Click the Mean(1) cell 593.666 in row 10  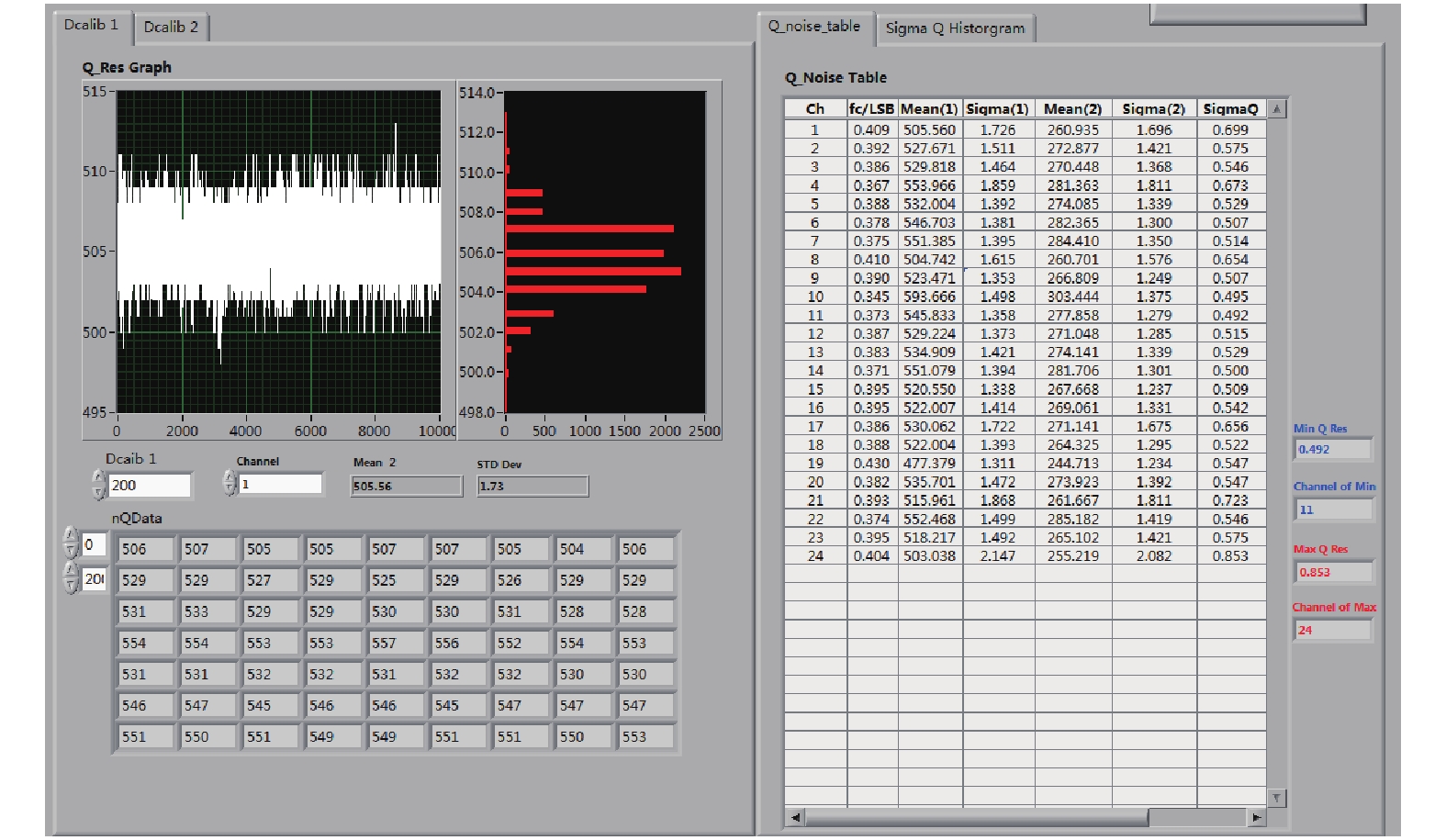coord(930,297)
